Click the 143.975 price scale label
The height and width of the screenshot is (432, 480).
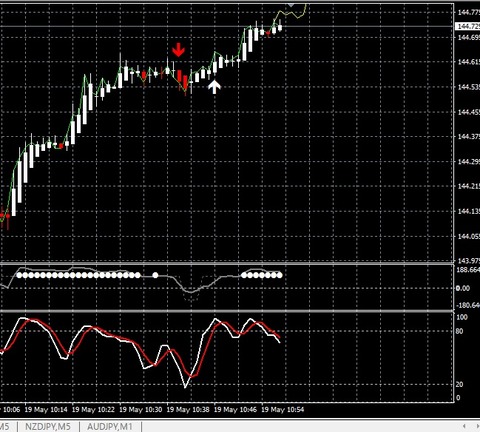point(469,260)
